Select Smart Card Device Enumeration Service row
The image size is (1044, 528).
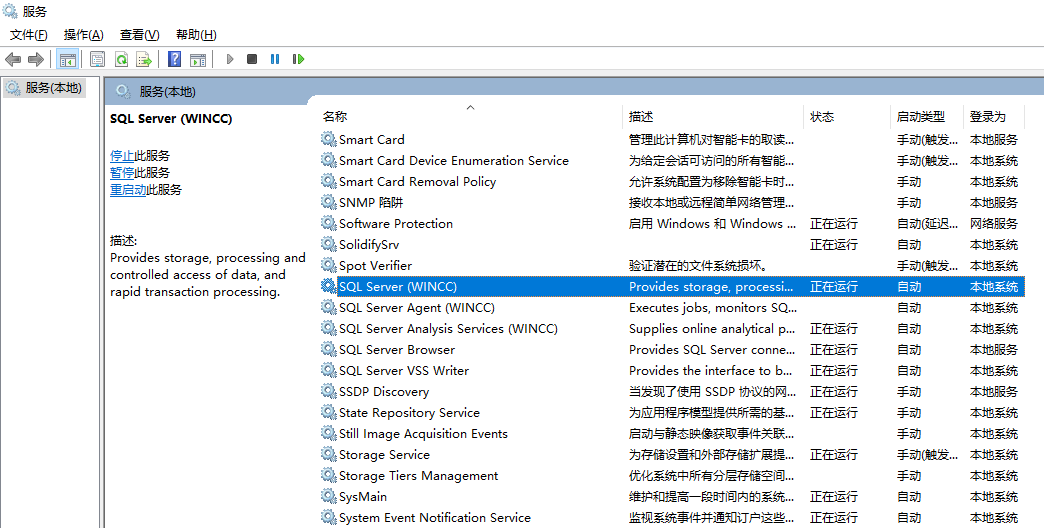[672, 160]
